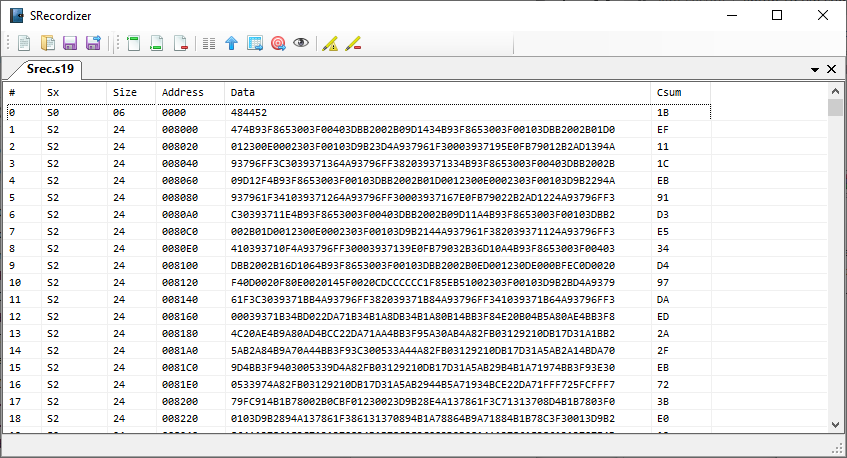
Task: Click the text lines column icon
Action: 209,44
